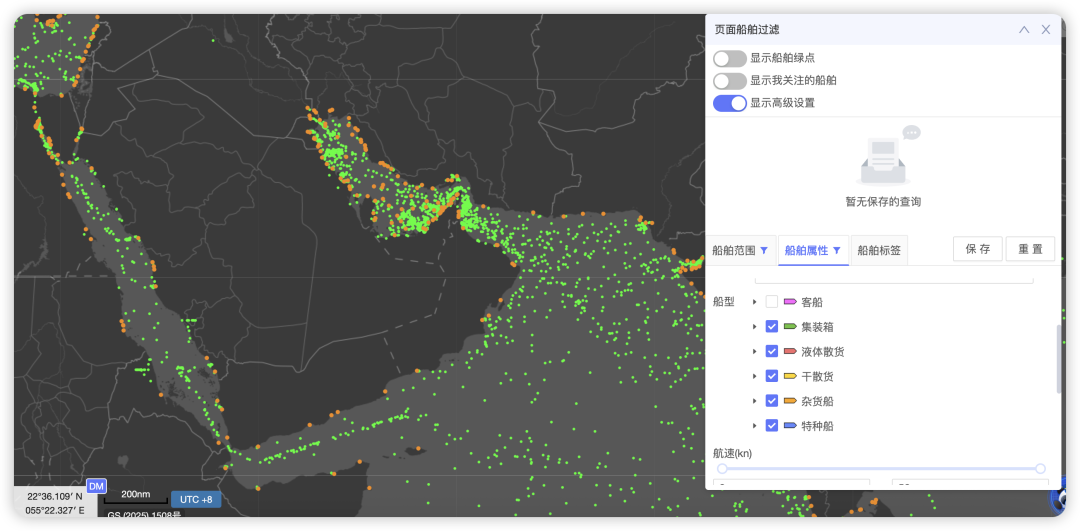
Task: Click the DM coordinate format button
Action: click(x=96, y=486)
